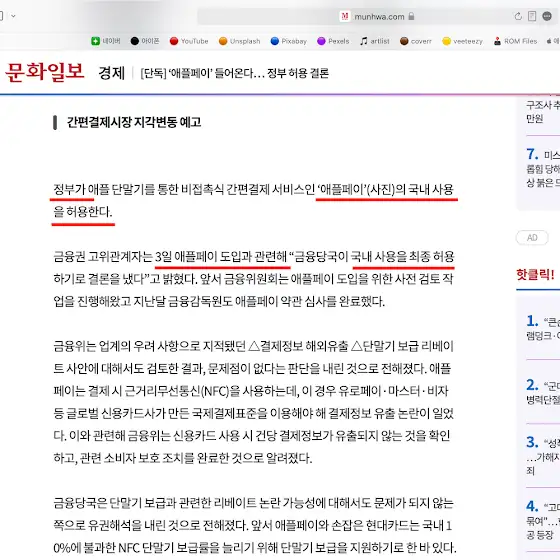Open the 경제 section link
Image resolution: width=560 pixels, height=560 pixels.
point(111,73)
